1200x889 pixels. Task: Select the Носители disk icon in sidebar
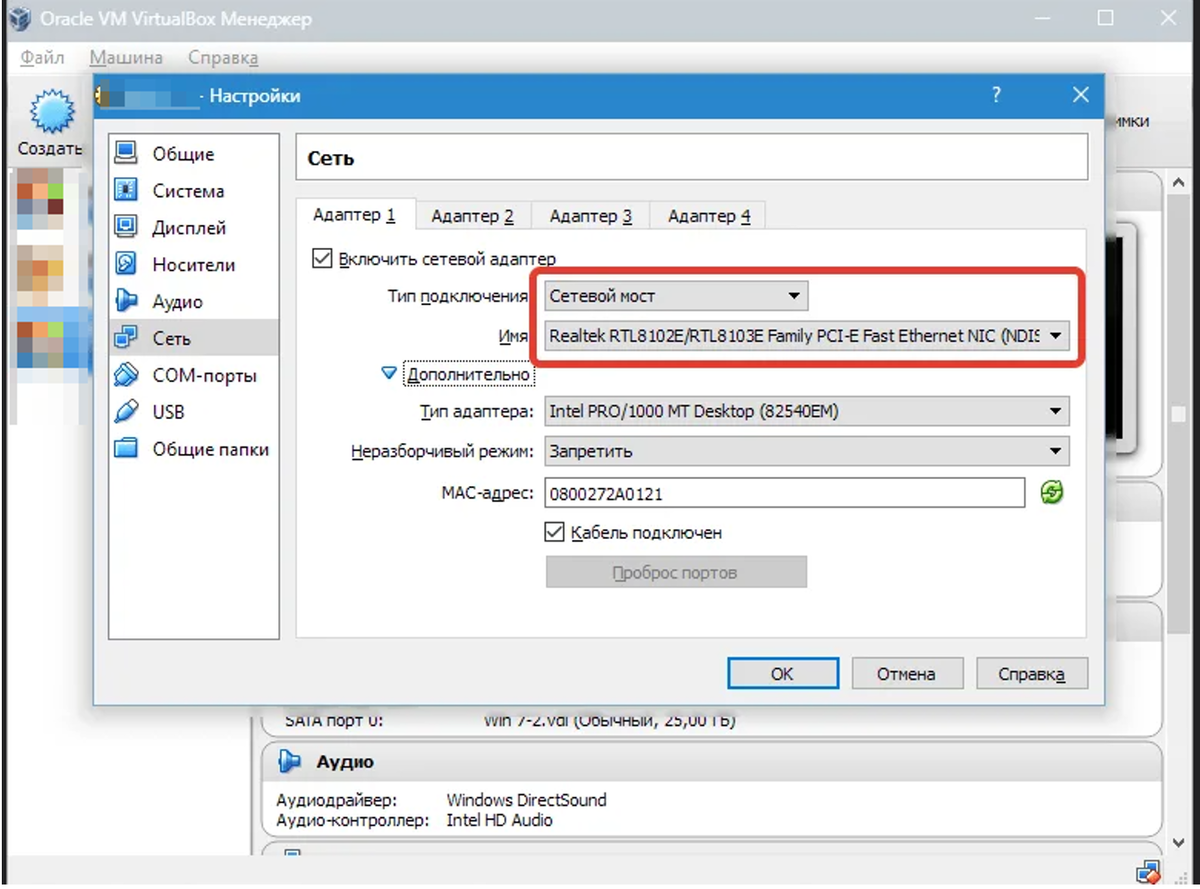pos(126,264)
